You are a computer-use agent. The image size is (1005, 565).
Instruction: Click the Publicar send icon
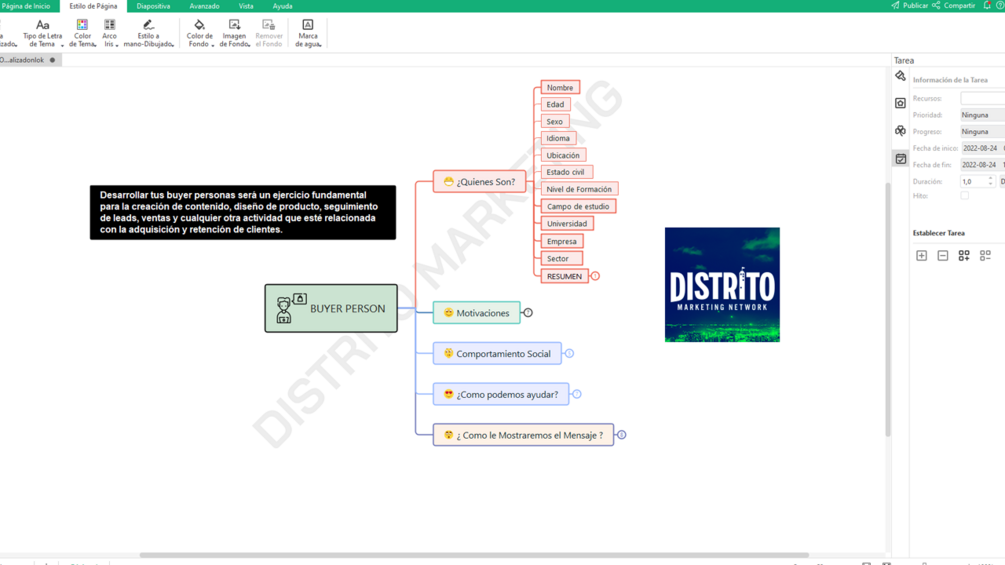(x=895, y=5)
